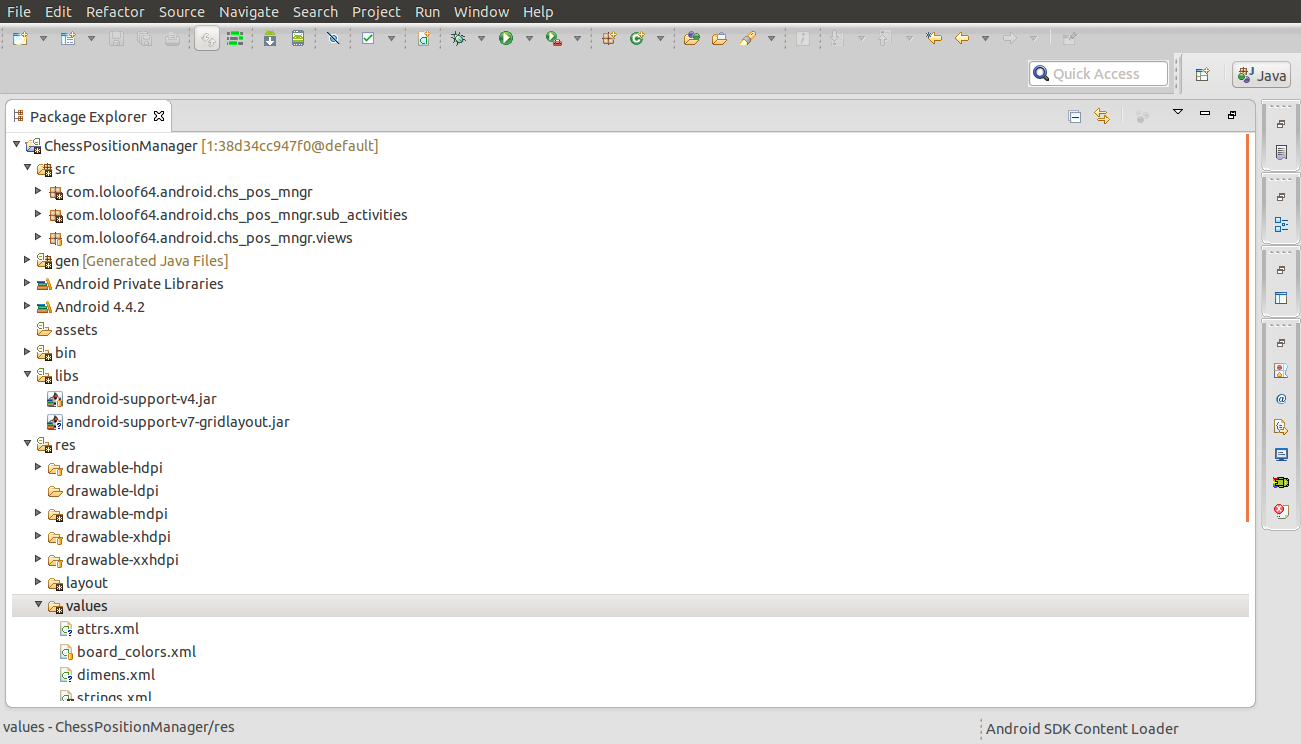
Task: Click the New Android project wizard icon
Action: [68, 39]
